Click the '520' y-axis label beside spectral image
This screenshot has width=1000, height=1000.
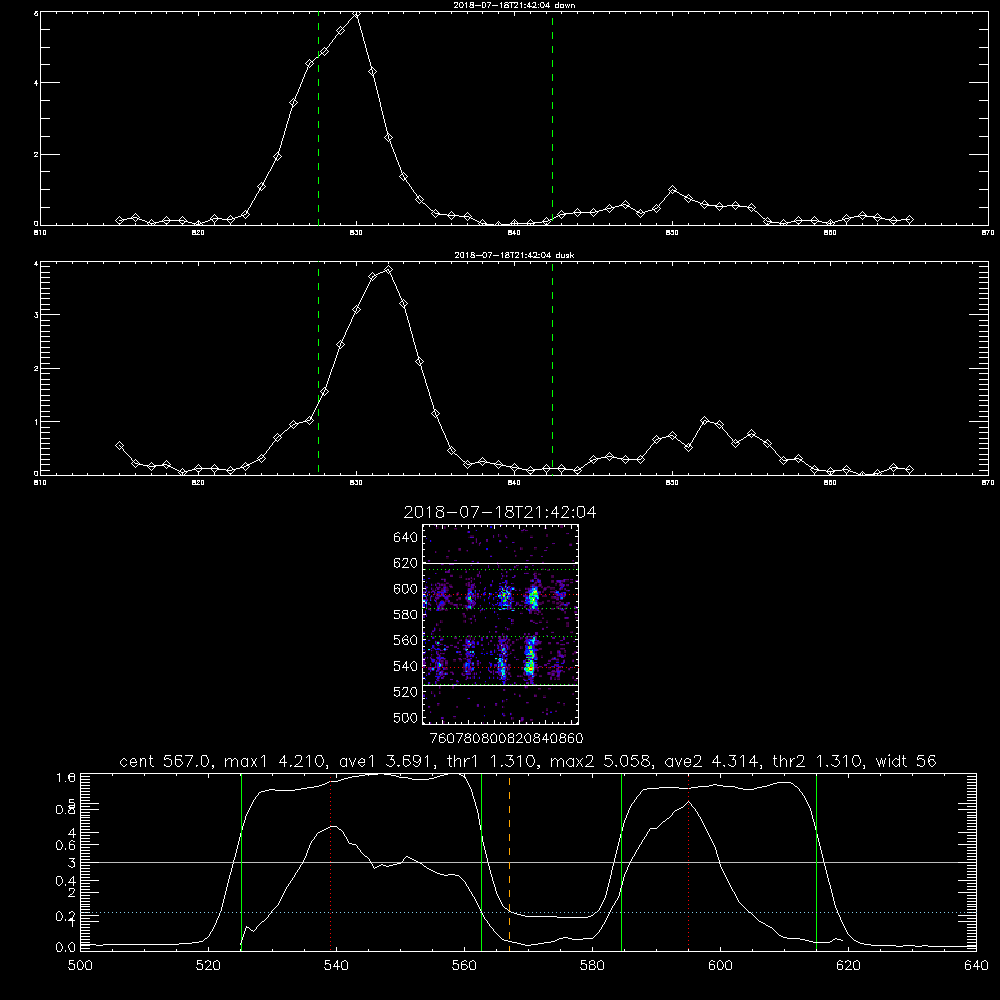[x=406, y=692]
